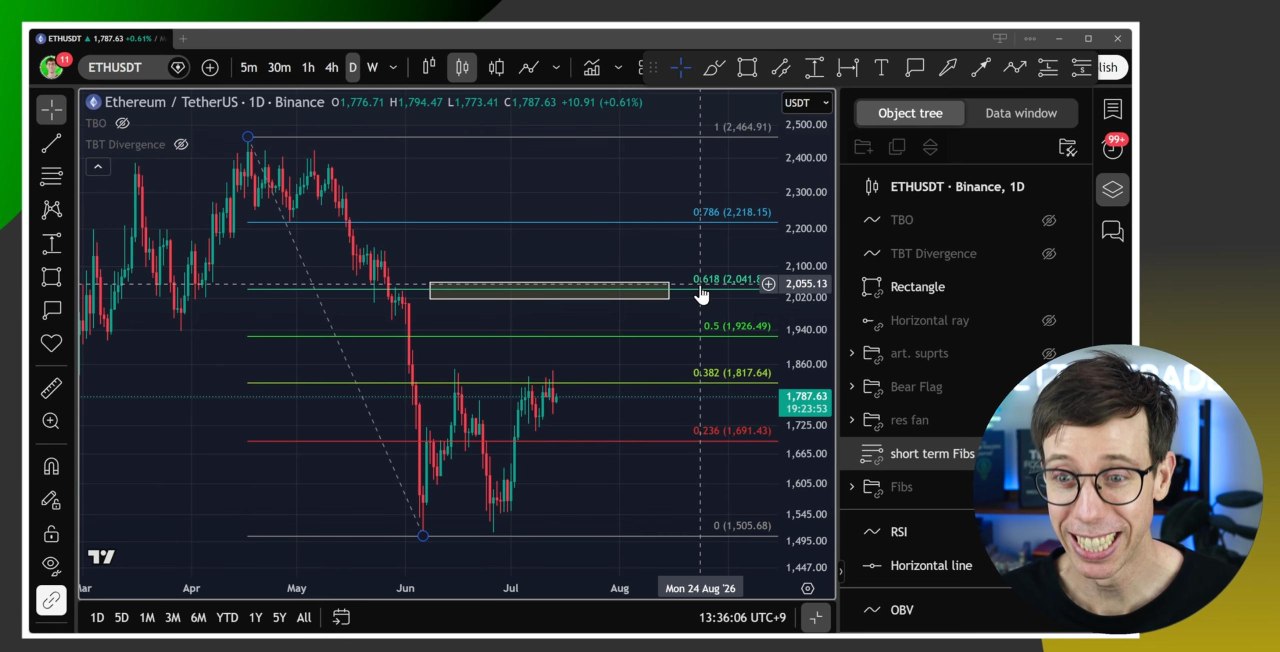
Task: Activate the zoom in tool
Action: tap(51, 421)
